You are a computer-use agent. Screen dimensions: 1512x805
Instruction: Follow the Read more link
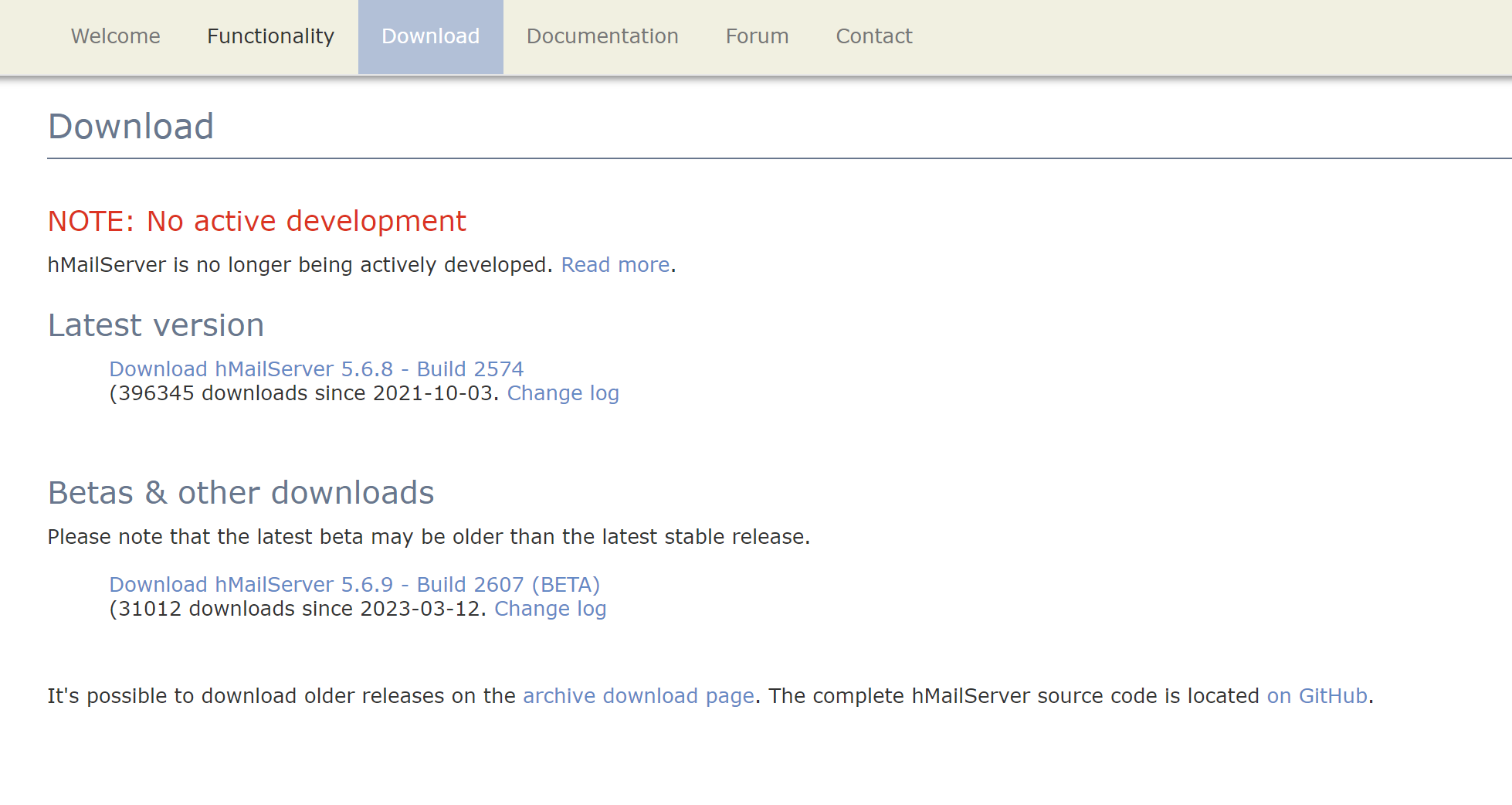pos(615,265)
